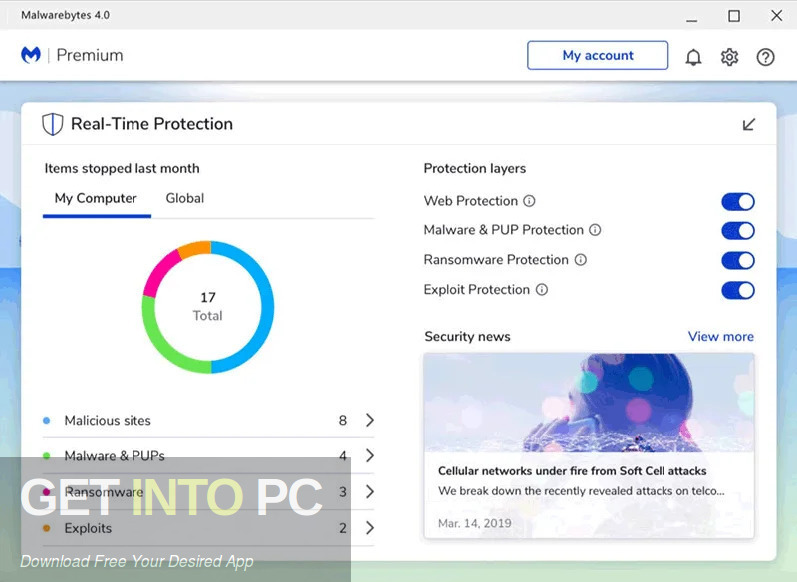Image resolution: width=797 pixels, height=582 pixels.
Task: Click the '17 Total' count in chart
Action: click(x=208, y=307)
